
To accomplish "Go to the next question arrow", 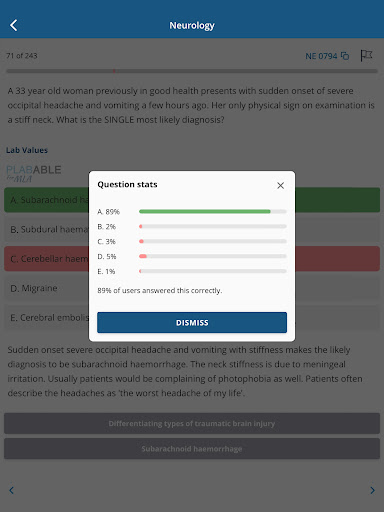I will (x=372, y=490).
